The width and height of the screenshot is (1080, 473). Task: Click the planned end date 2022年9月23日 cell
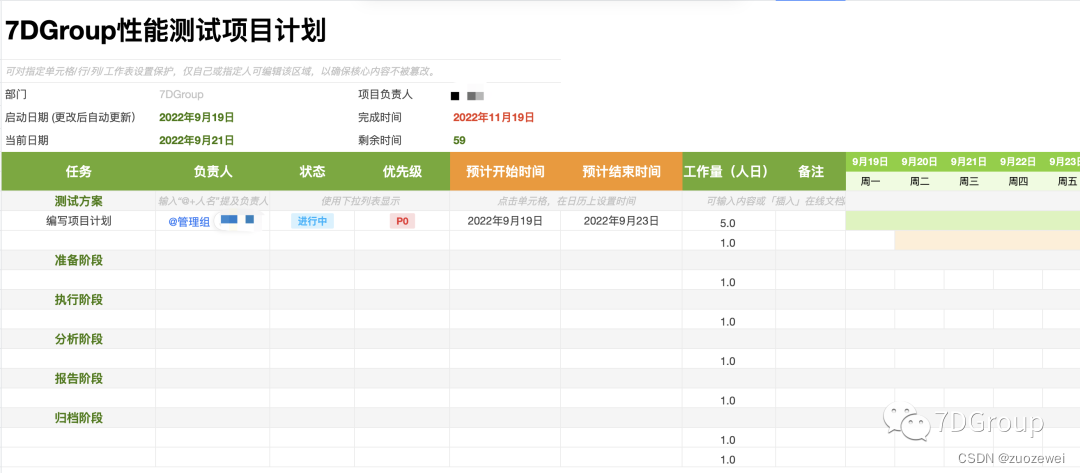(x=621, y=221)
